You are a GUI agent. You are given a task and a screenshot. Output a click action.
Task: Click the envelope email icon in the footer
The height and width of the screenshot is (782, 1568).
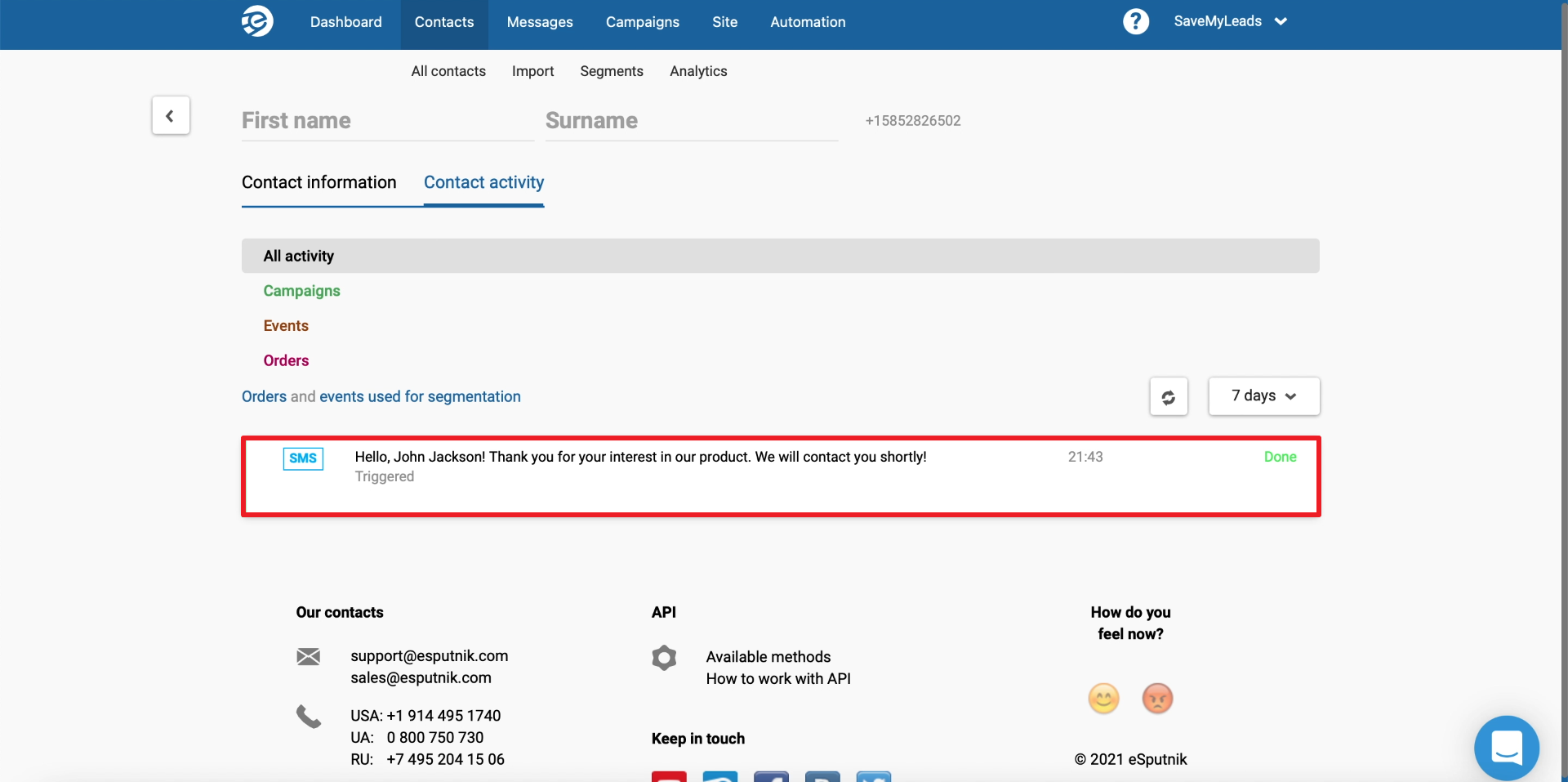click(309, 656)
